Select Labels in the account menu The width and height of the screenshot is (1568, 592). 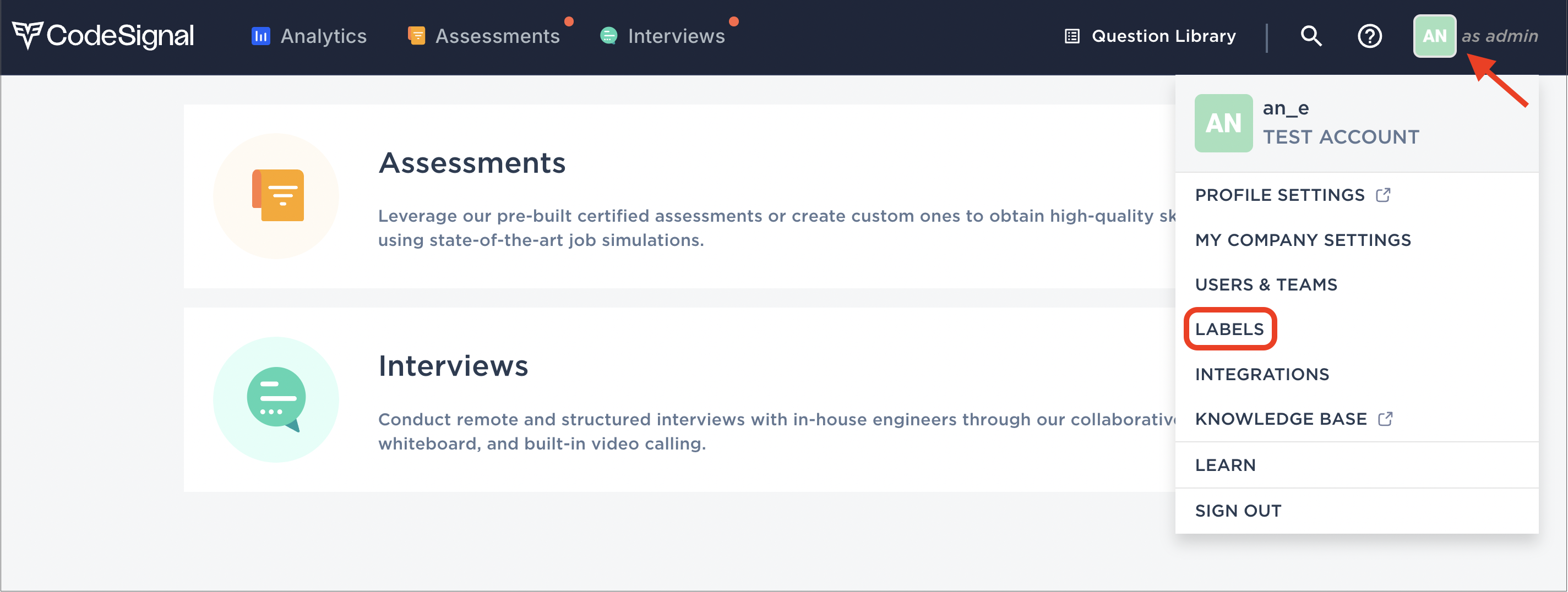[1229, 330]
